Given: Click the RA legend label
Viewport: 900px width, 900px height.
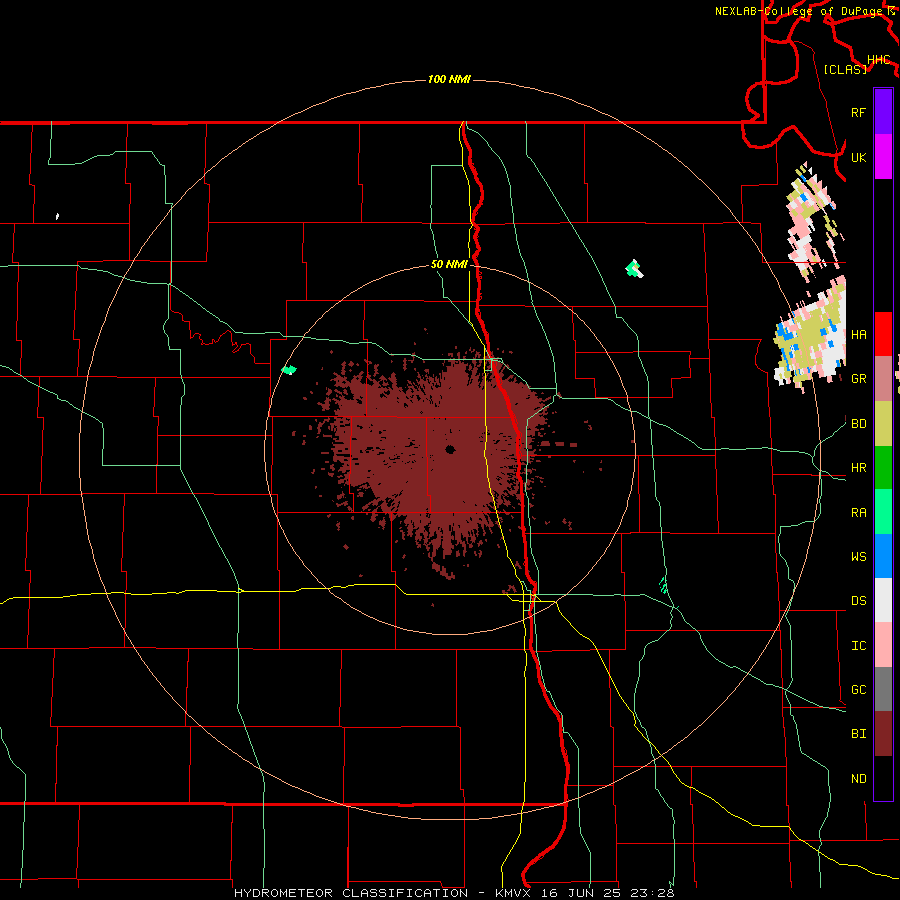Looking at the screenshot, I should (858, 513).
